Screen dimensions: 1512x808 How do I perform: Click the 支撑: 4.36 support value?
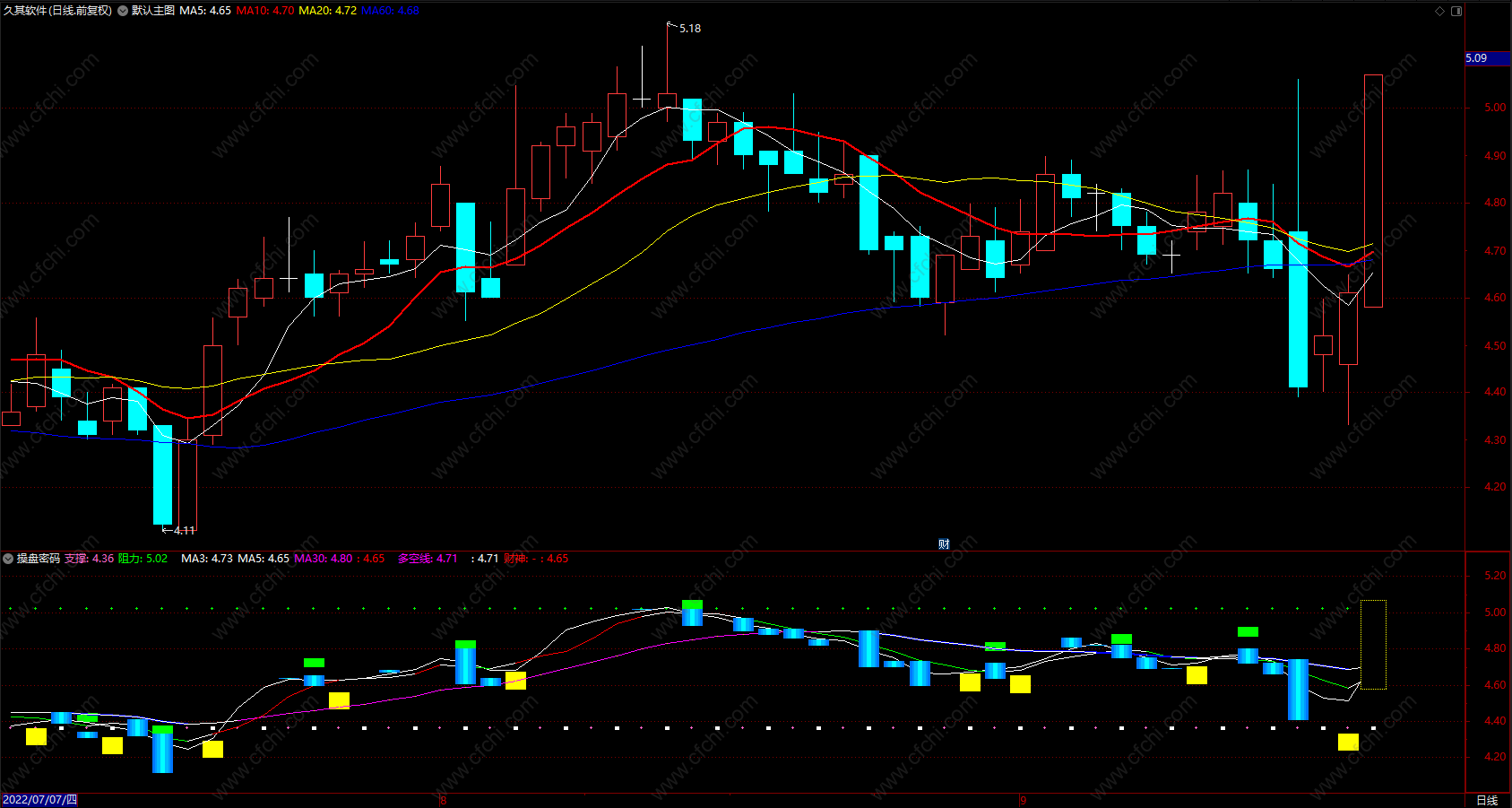[90, 559]
